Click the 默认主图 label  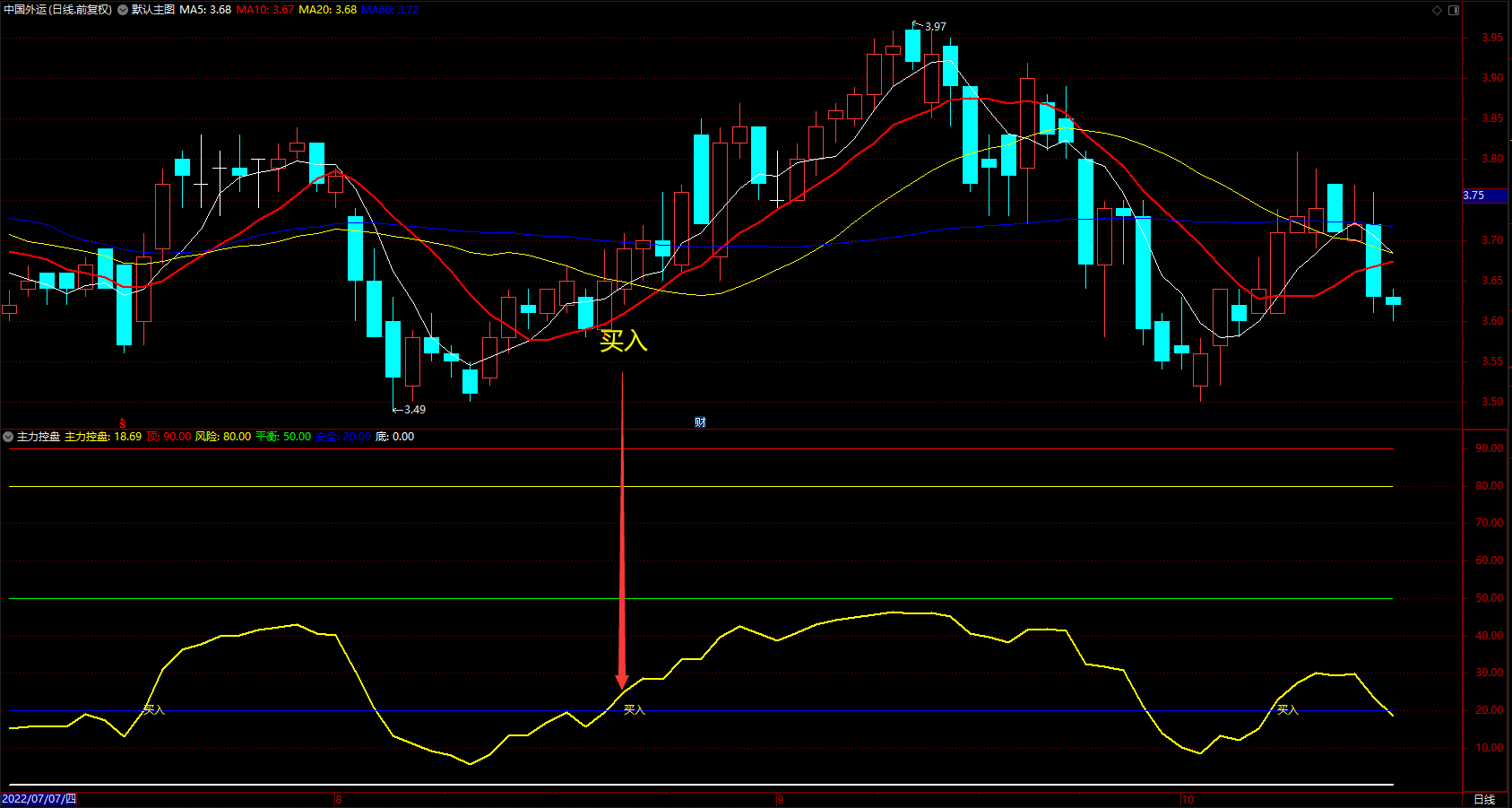[x=153, y=10]
